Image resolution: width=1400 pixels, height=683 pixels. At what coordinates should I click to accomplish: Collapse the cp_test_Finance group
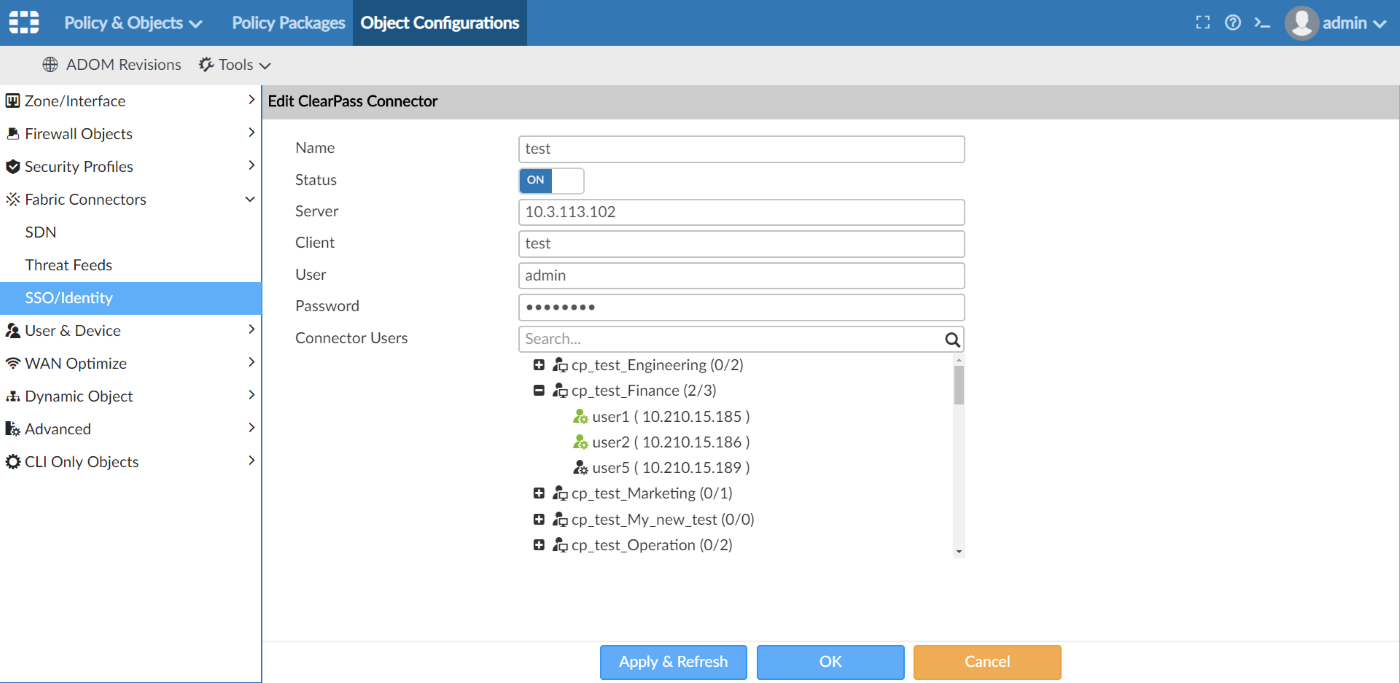[x=539, y=391]
